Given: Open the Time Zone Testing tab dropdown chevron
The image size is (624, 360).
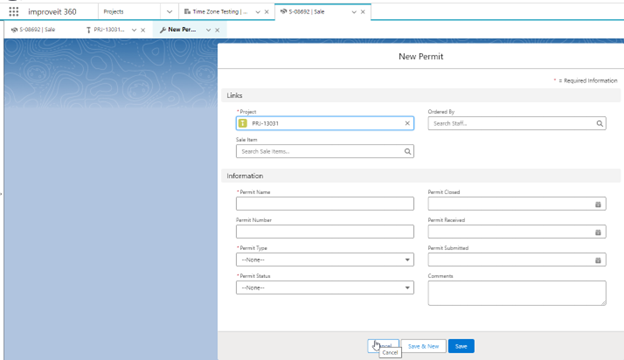Looking at the screenshot, I should [x=258, y=12].
